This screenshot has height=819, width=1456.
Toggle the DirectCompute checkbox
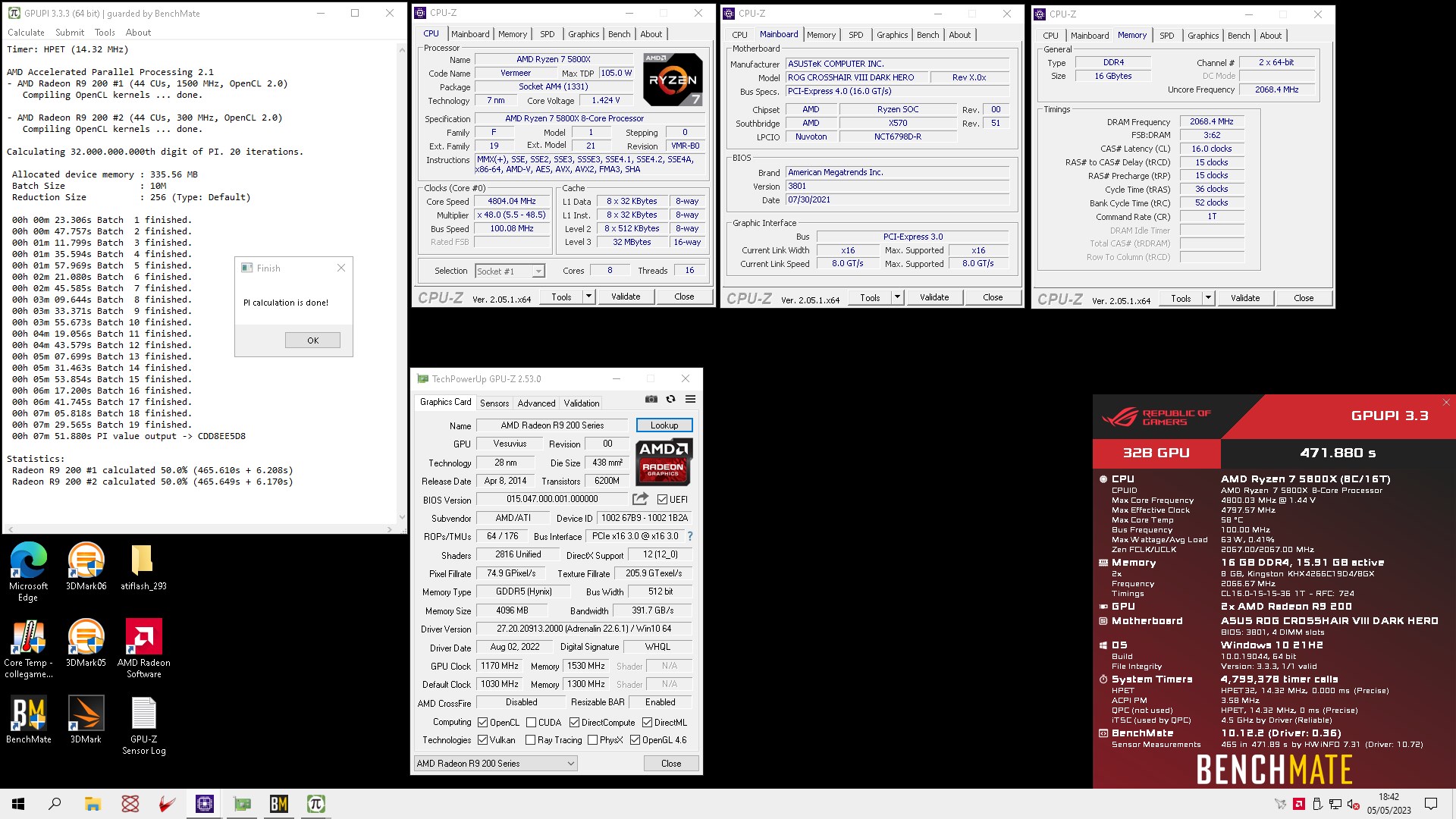coord(574,723)
